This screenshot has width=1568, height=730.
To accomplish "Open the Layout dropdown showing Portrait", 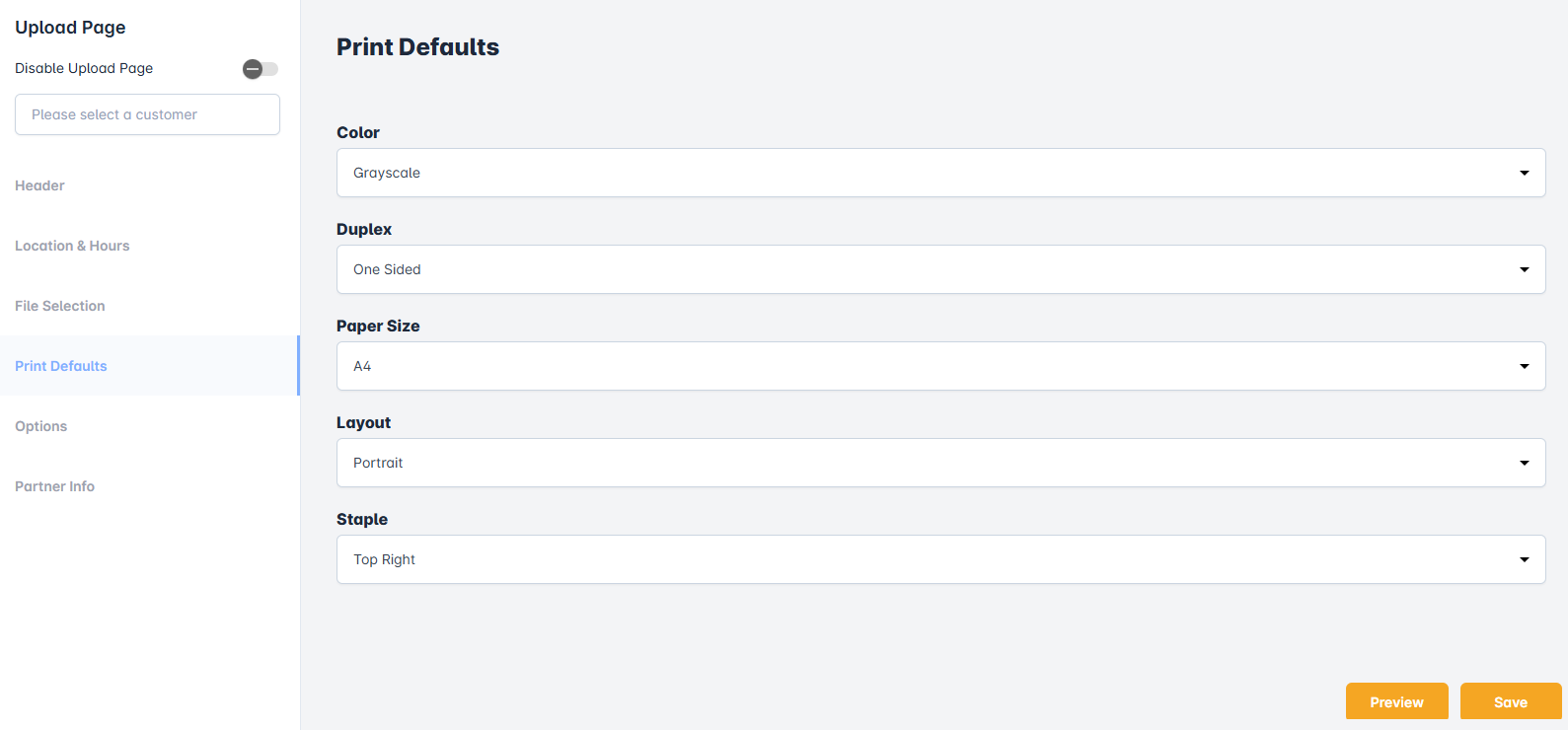I will coord(928,463).
